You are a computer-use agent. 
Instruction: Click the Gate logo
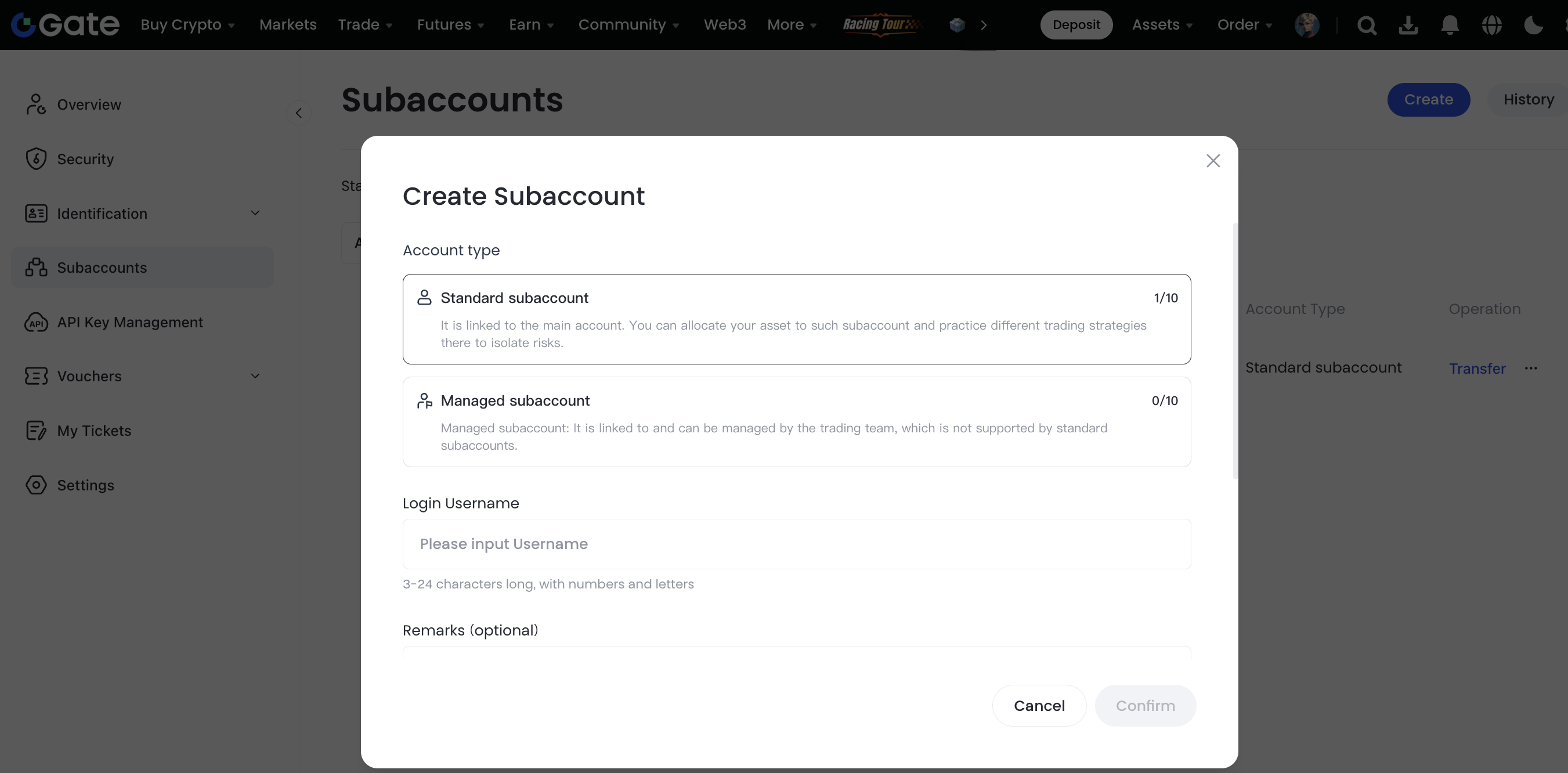point(66,25)
